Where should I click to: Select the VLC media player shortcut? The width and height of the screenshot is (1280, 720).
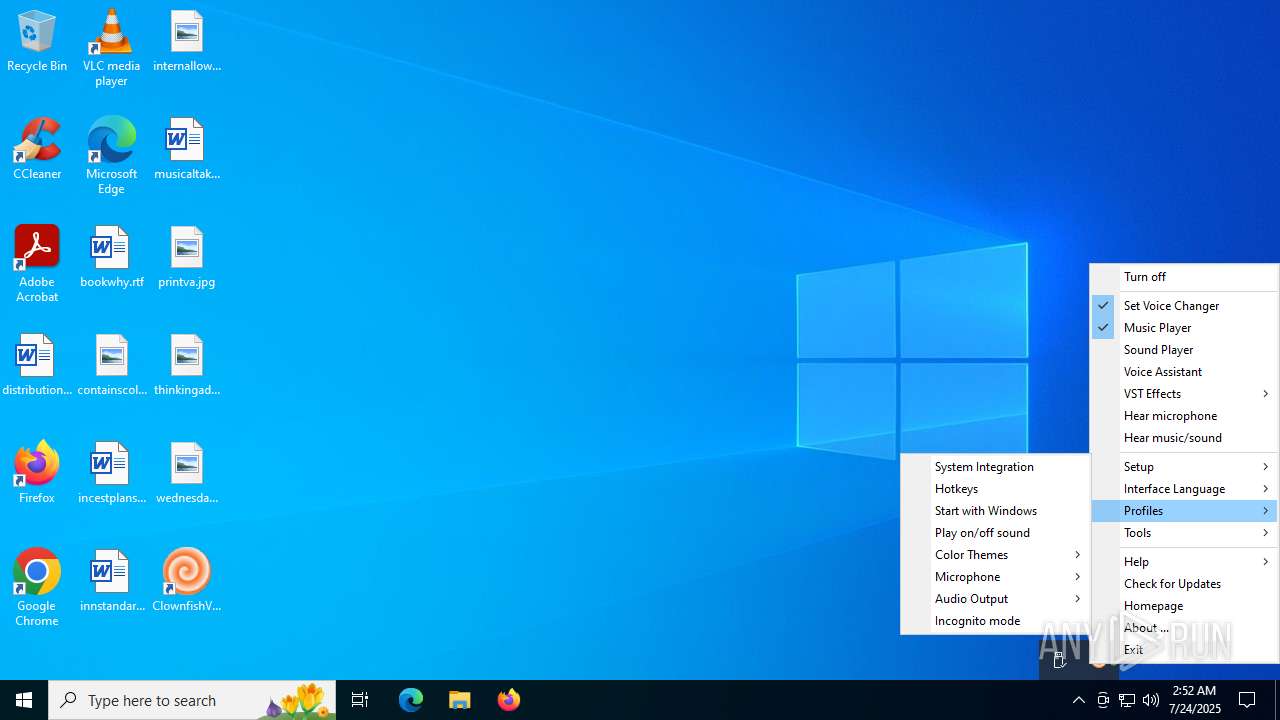click(111, 48)
